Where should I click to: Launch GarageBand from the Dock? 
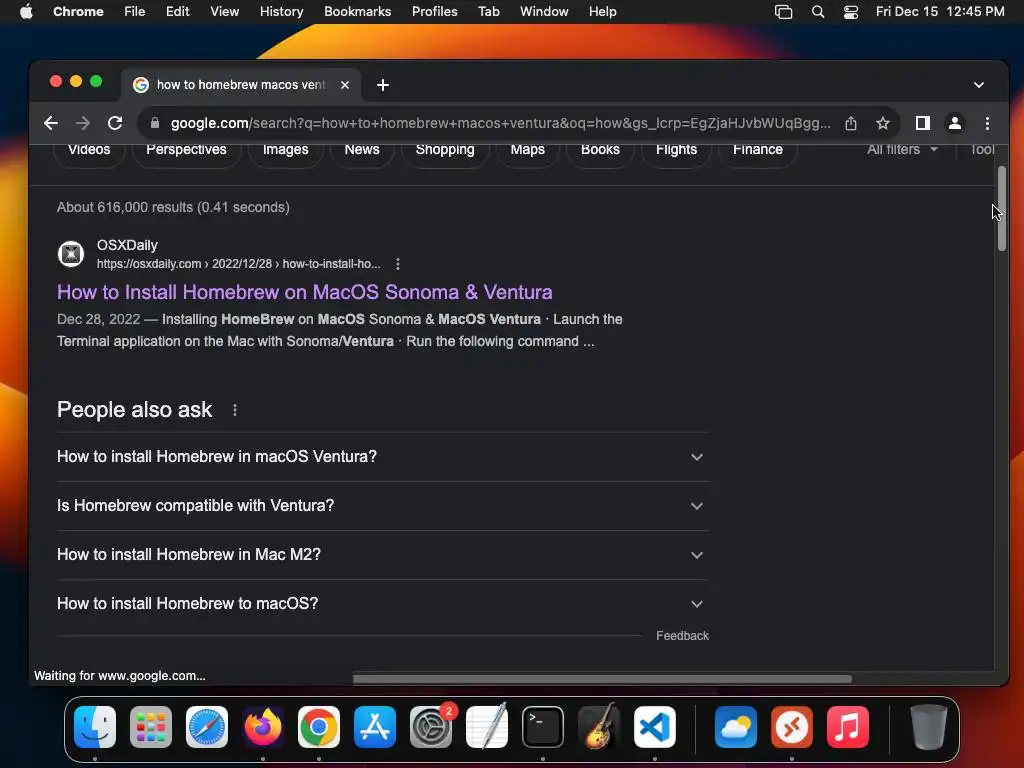click(599, 727)
